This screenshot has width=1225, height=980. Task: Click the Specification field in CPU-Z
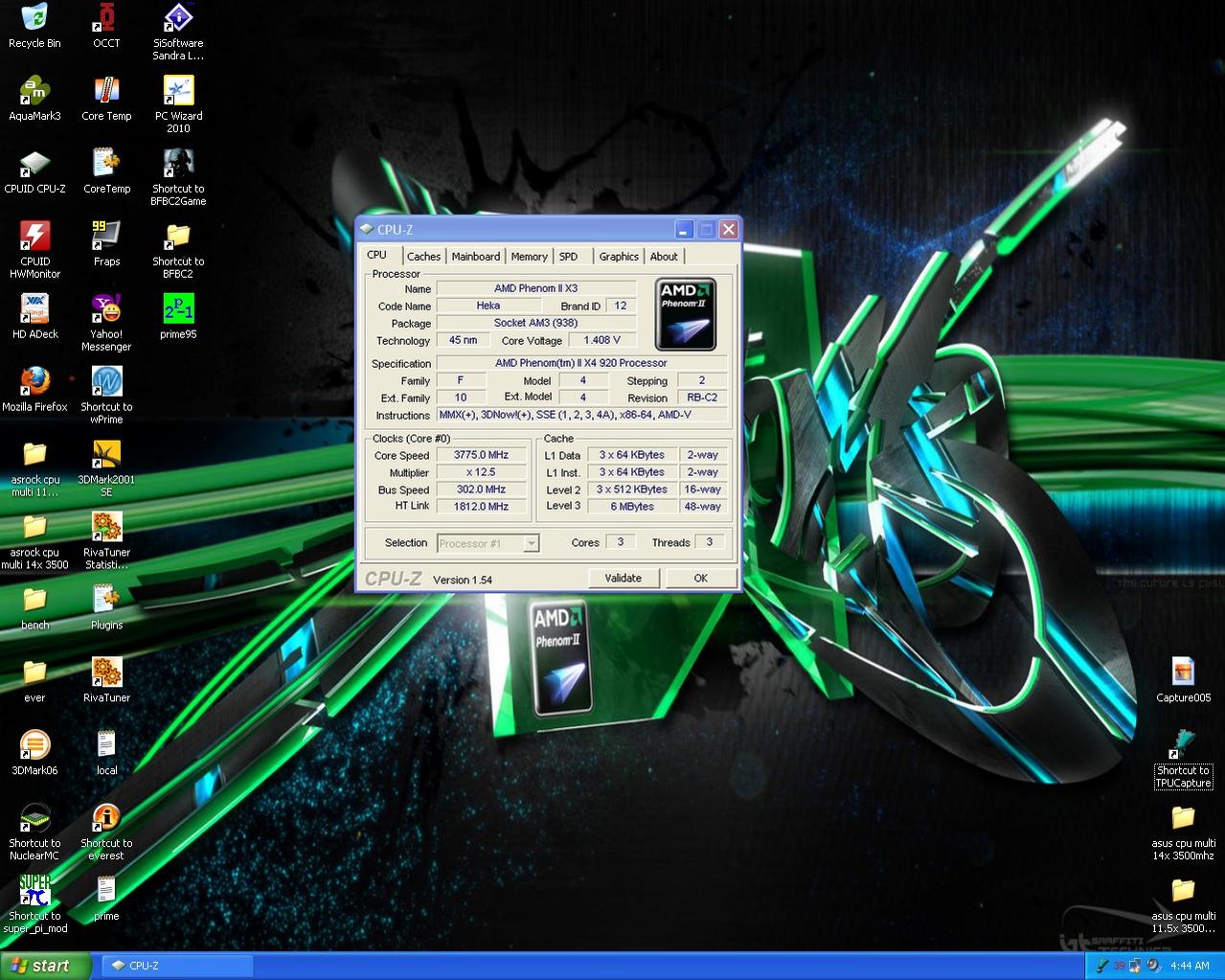pos(581,363)
